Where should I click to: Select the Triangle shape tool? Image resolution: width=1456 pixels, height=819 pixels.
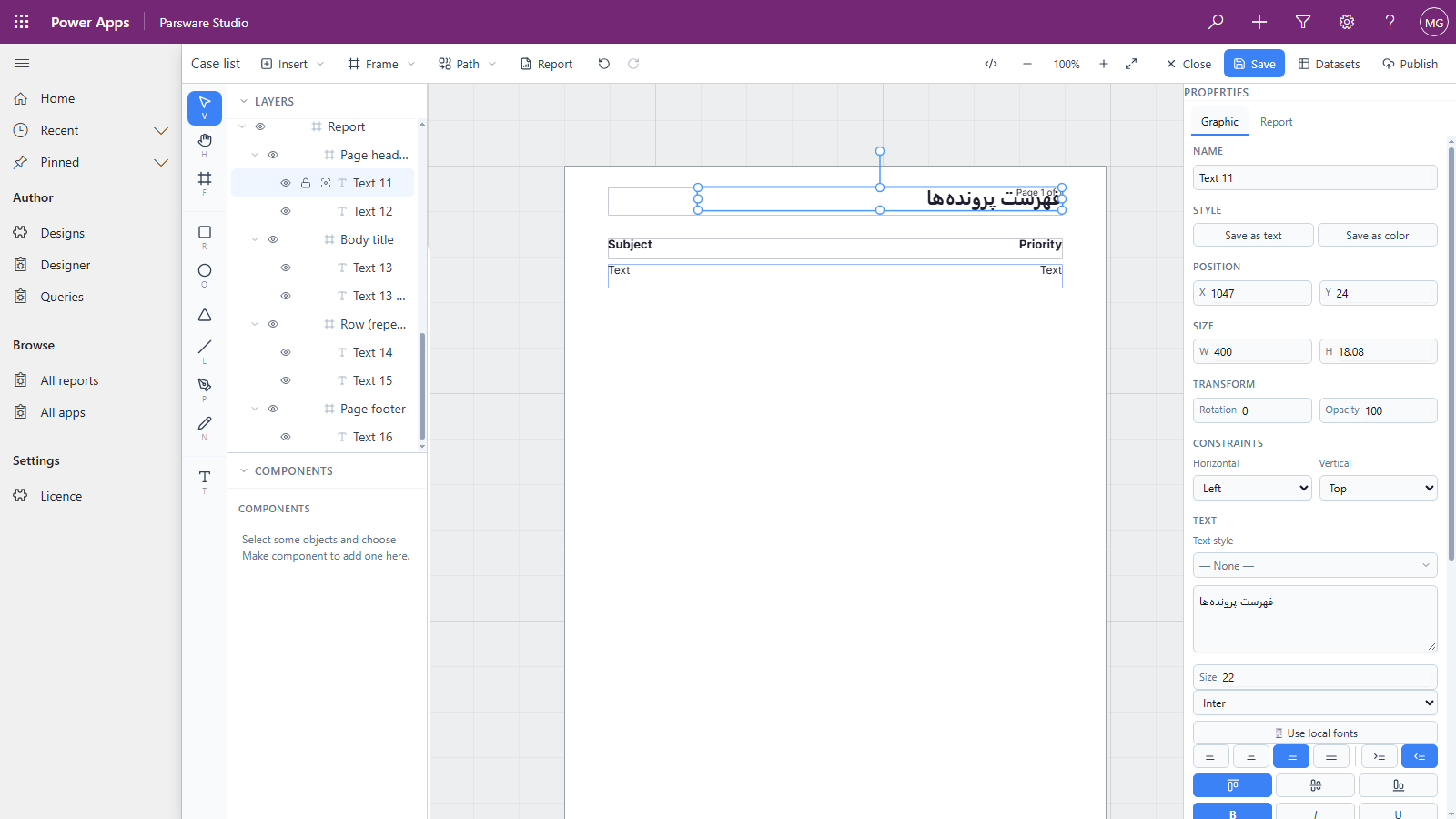point(205,315)
